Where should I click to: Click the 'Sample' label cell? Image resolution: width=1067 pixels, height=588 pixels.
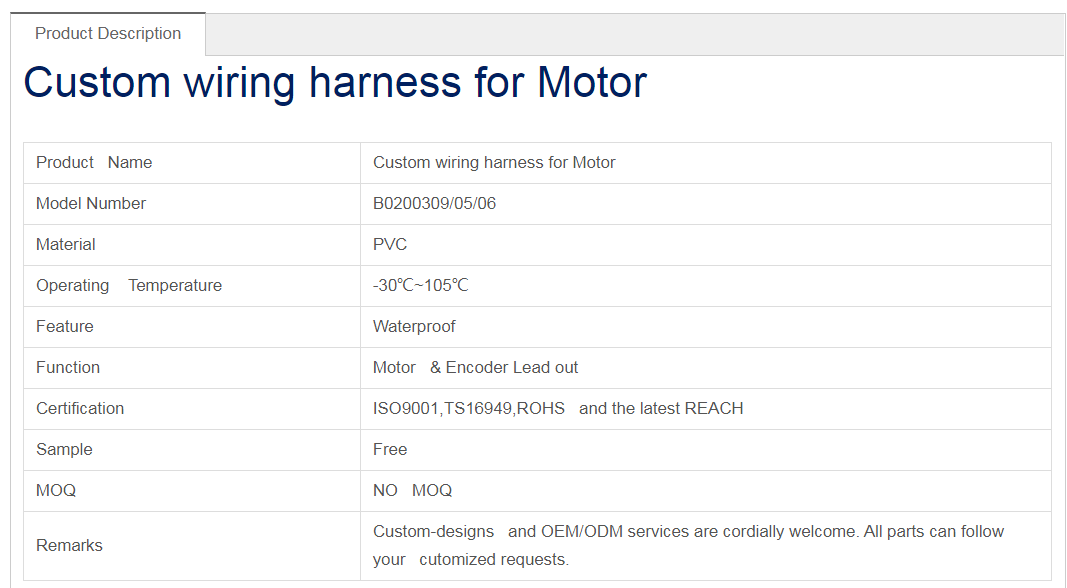click(64, 450)
